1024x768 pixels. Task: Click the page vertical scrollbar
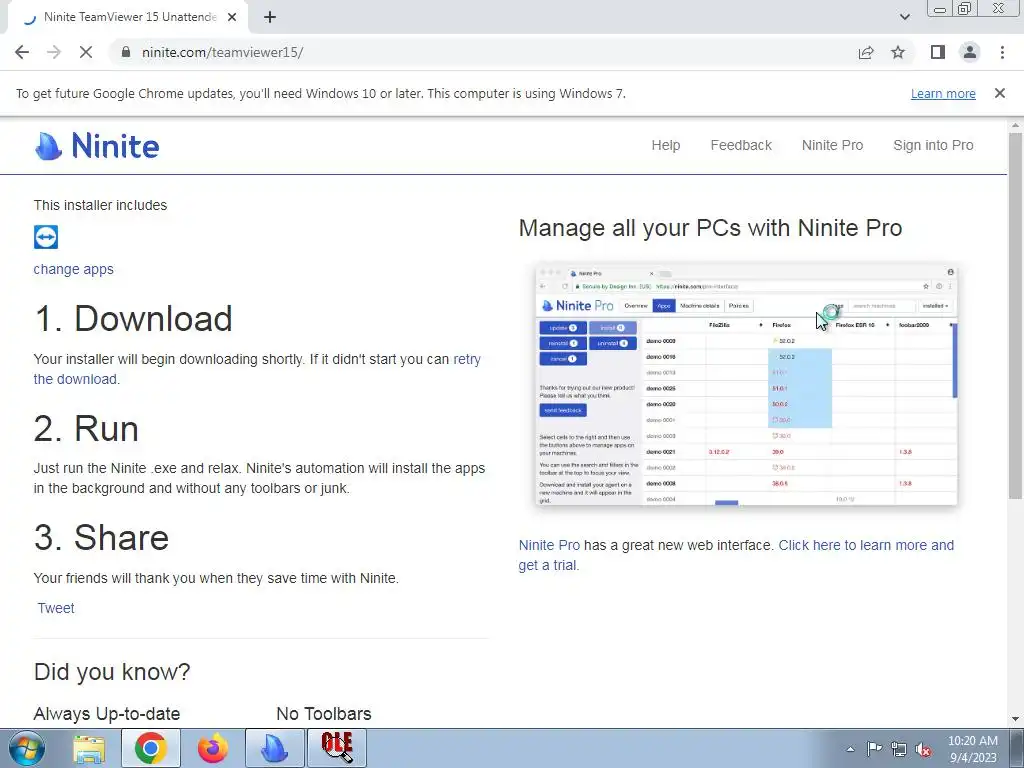click(x=1015, y=315)
